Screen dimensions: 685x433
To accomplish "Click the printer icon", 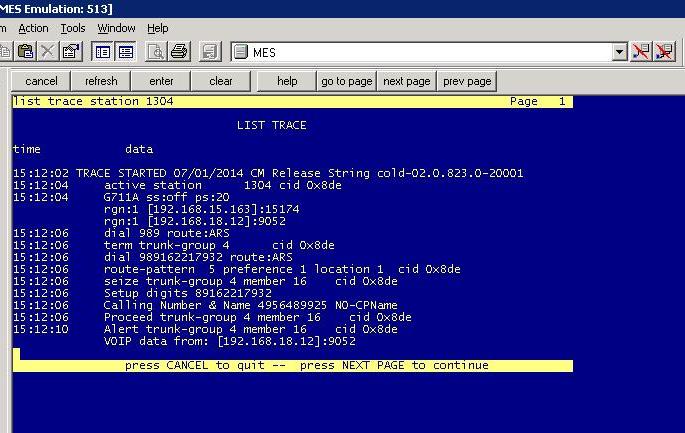I will click(x=179, y=52).
